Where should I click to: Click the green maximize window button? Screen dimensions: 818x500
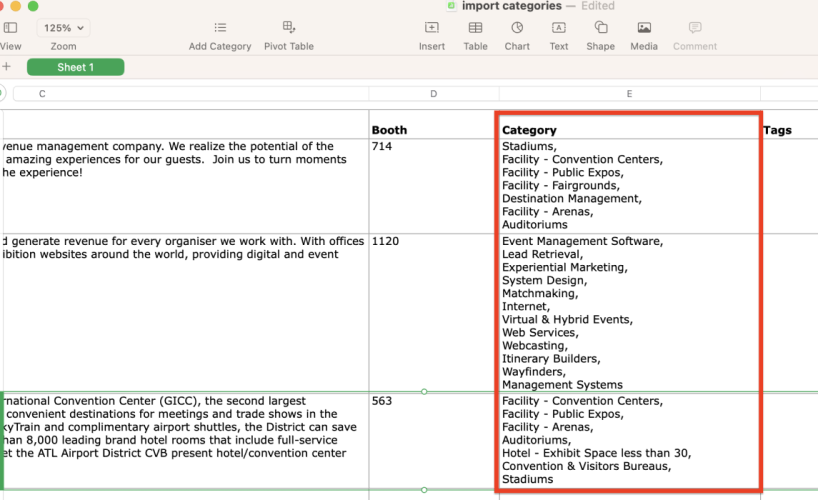(33, 6)
